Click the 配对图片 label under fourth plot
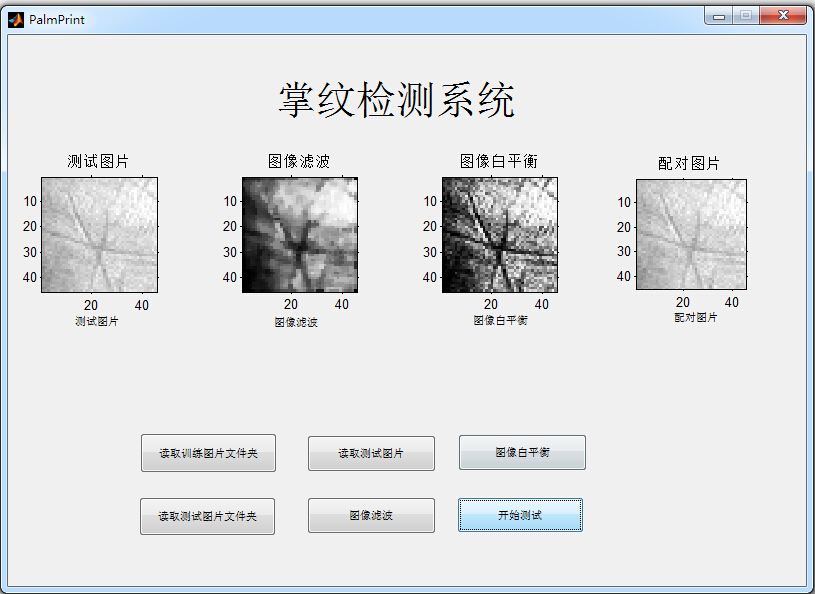815x594 pixels. (695, 317)
